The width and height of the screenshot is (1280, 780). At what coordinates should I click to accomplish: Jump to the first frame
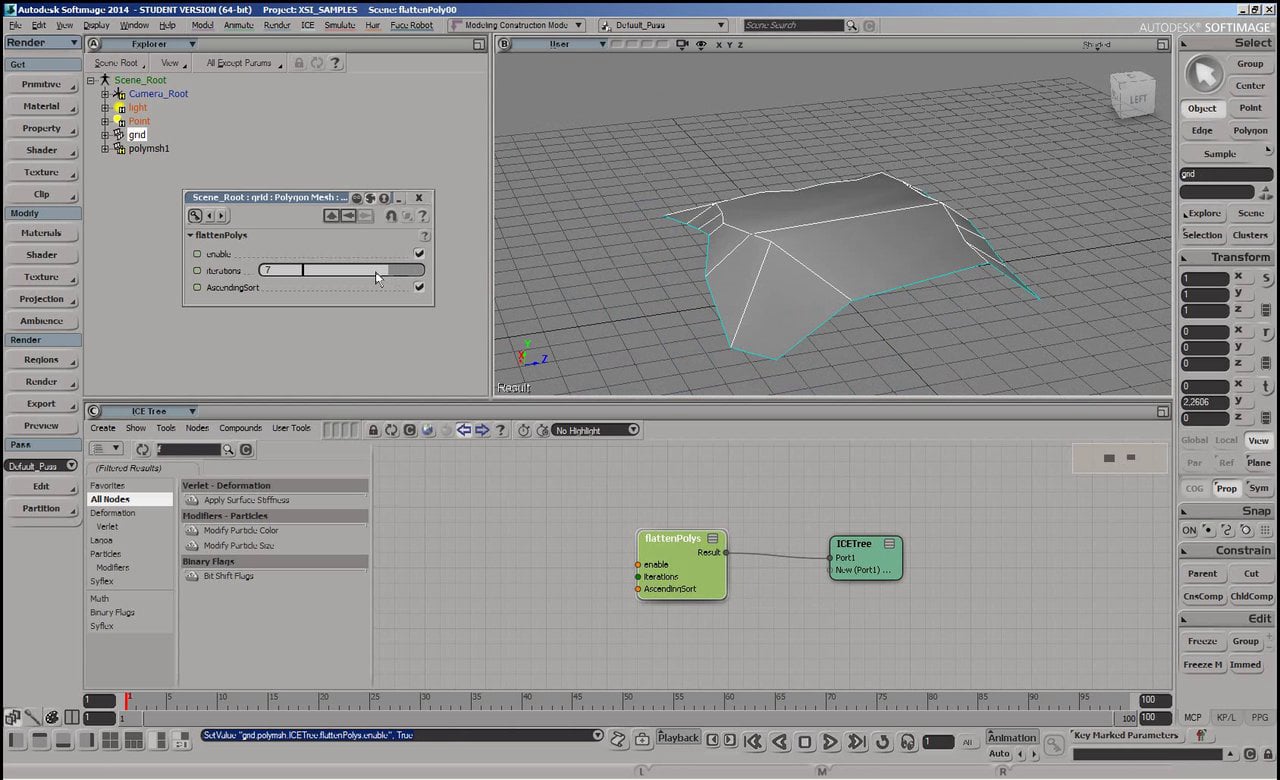pyautogui.click(x=753, y=742)
